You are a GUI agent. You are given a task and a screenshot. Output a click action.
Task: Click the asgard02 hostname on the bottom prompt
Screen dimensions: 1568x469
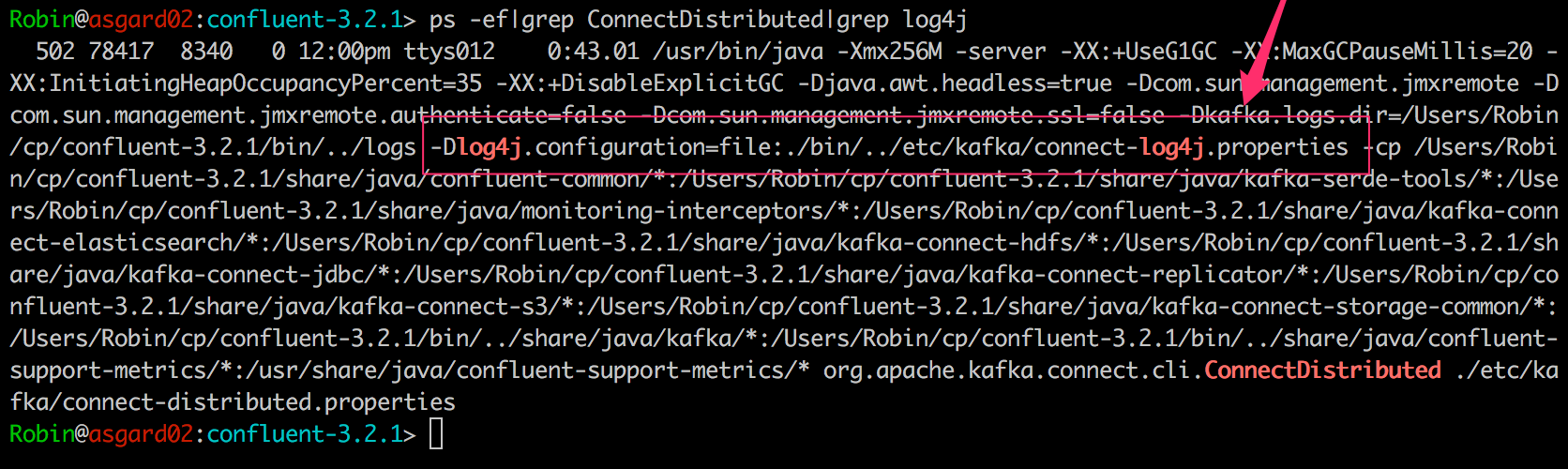141,434
